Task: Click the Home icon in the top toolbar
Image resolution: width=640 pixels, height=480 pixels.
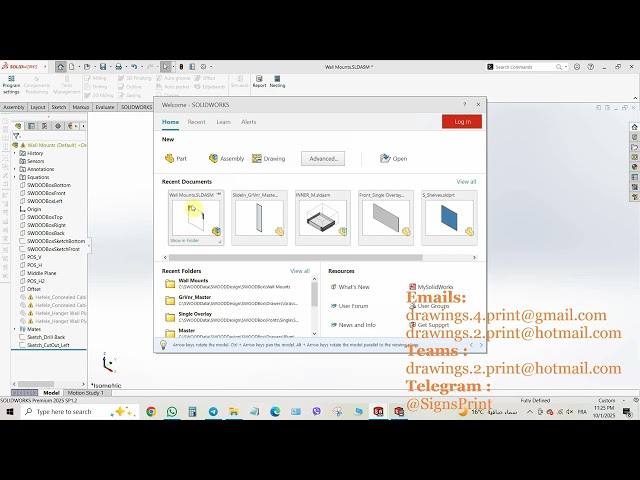Action: click(60, 67)
